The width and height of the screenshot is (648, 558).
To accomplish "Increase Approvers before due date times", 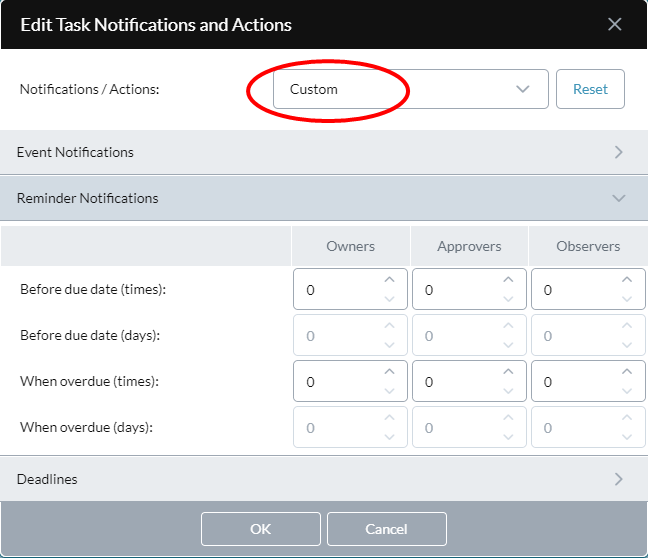I will pyautogui.click(x=508, y=280).
